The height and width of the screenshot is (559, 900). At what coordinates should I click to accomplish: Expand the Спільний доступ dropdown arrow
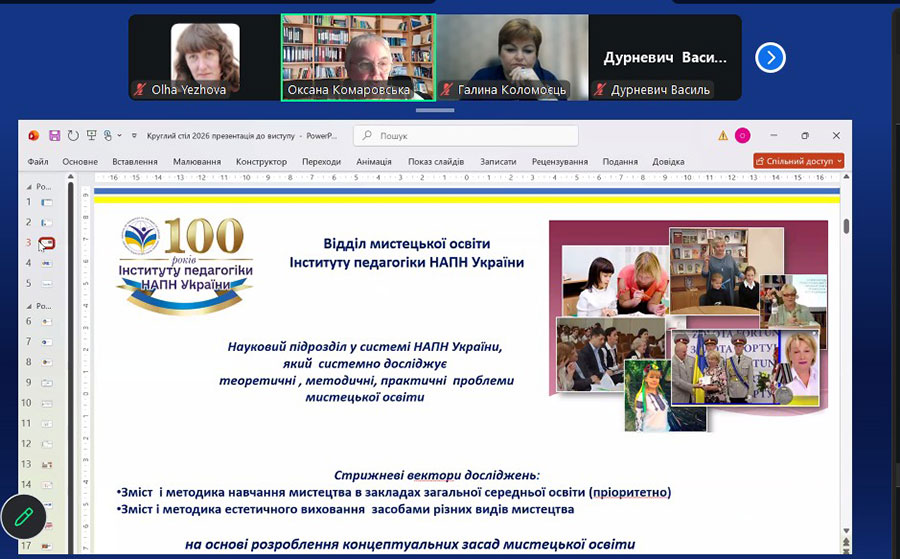[839, 161]
